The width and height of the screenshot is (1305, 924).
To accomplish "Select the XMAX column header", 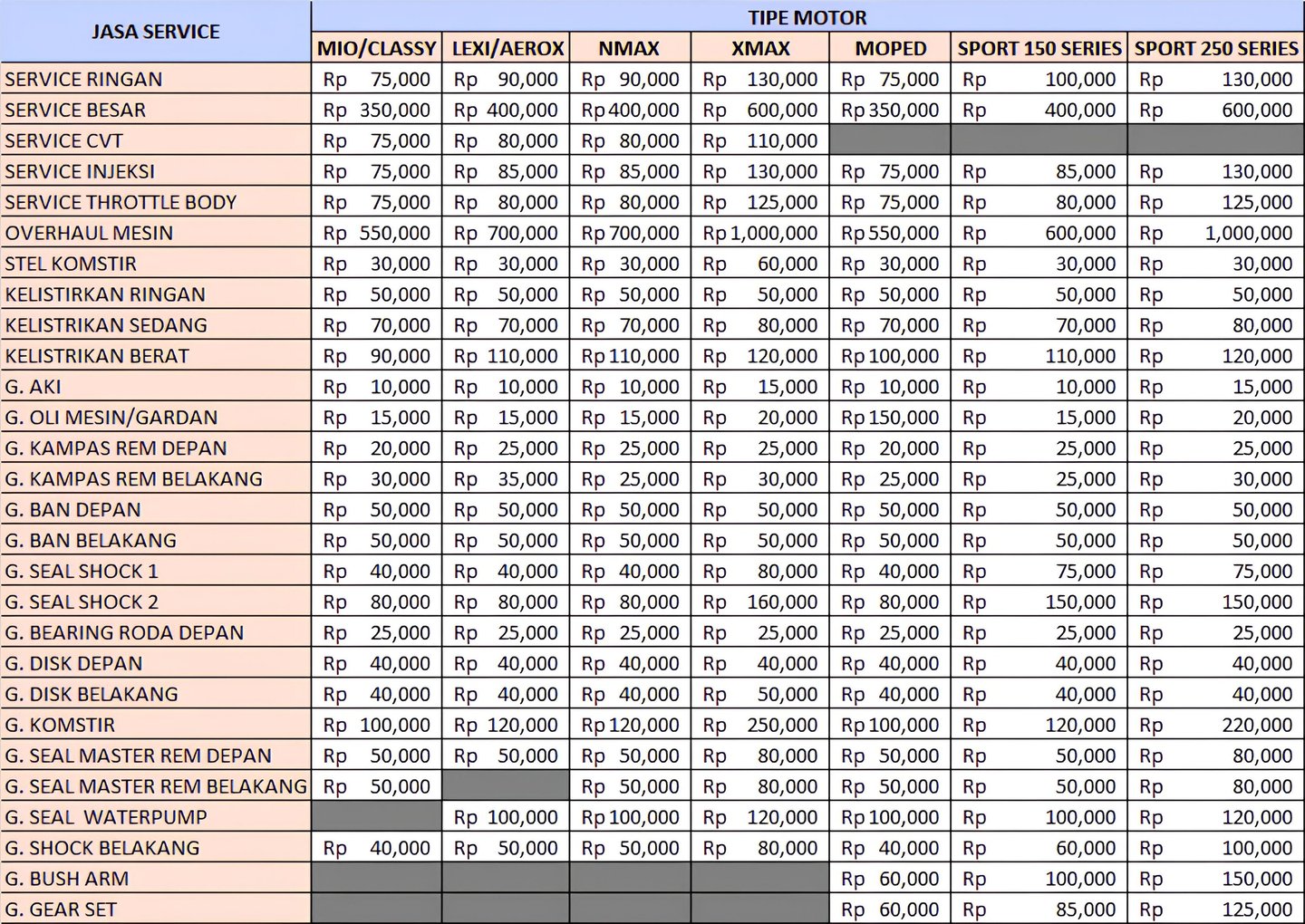I will point(760,48).
